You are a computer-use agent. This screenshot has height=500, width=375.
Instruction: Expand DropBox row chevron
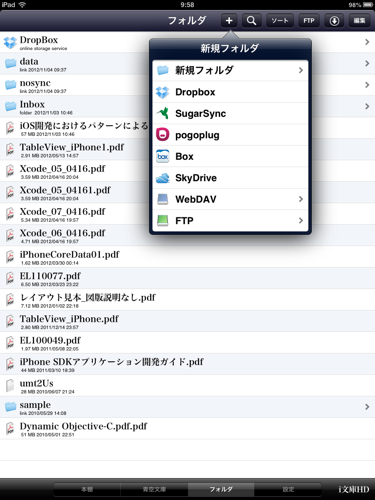click(x=367, y=42)
